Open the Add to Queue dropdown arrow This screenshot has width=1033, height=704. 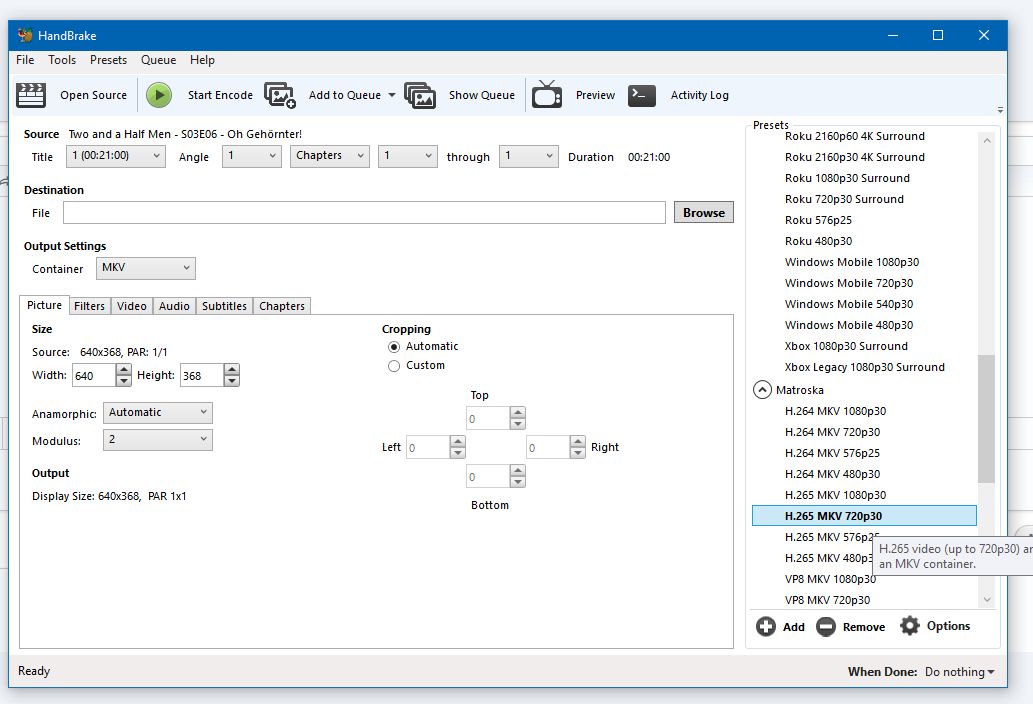tap(392, 95)
